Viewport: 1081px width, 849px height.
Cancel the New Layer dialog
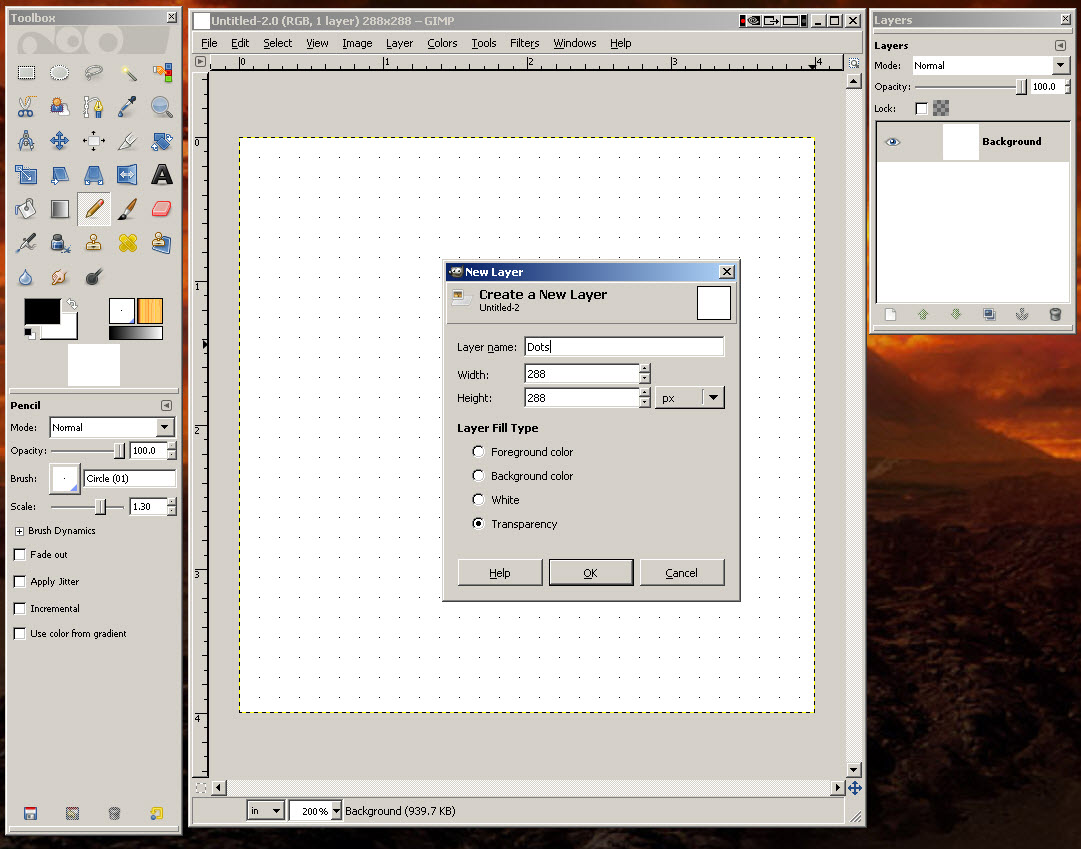click(681, 573)
